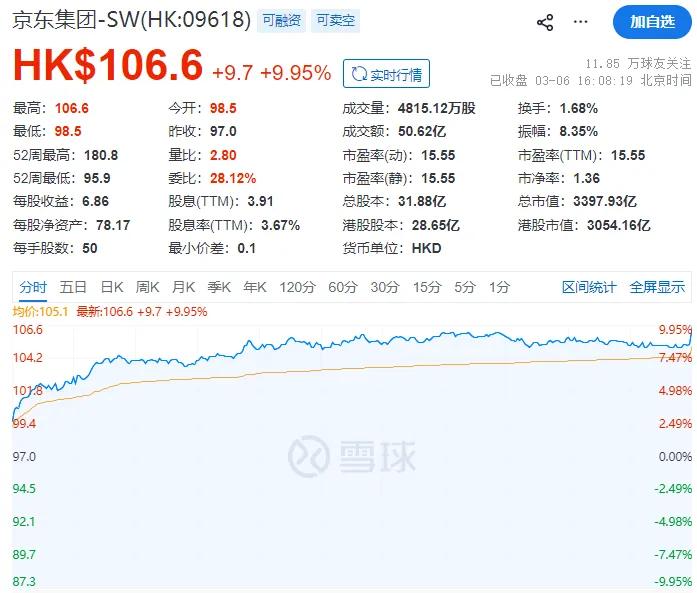The height and width of the screenshot is (593, 697).
Task: Click the 可融资 tag
Action: [281, 20]
